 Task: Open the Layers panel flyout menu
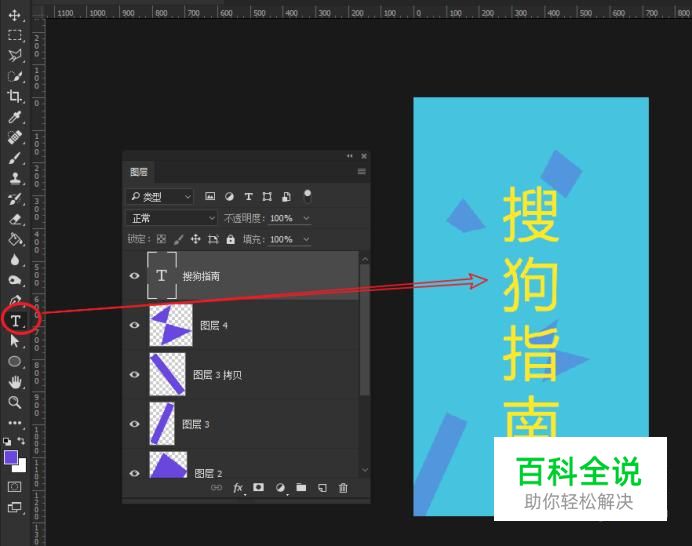coord(361,172)
